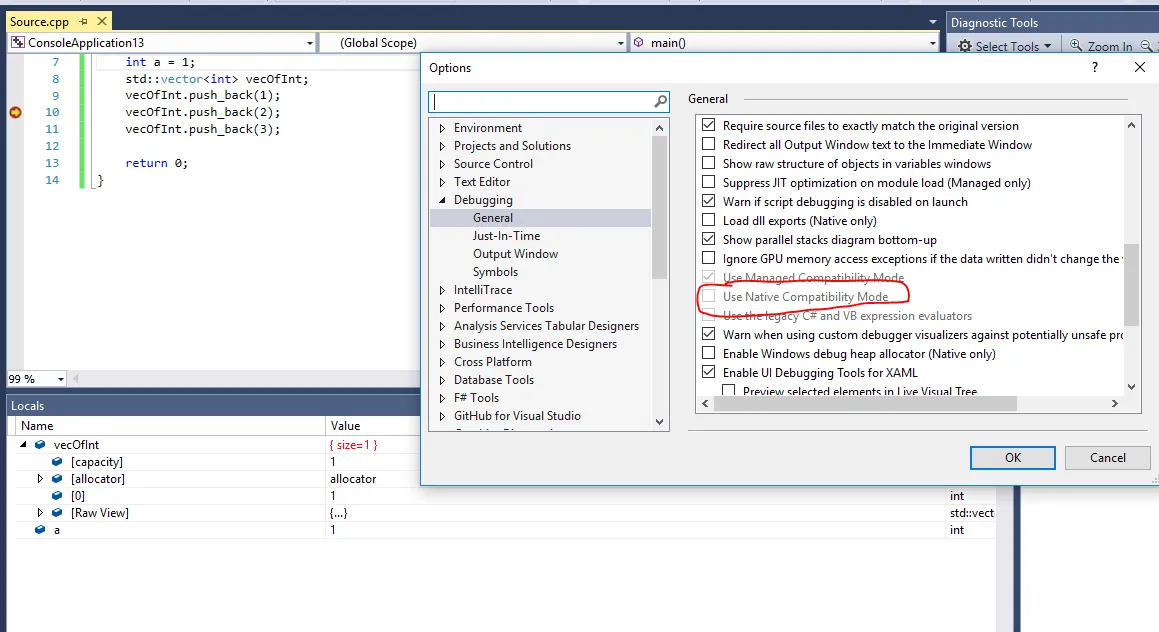Open the Just-In-Time debugging page

506,236
